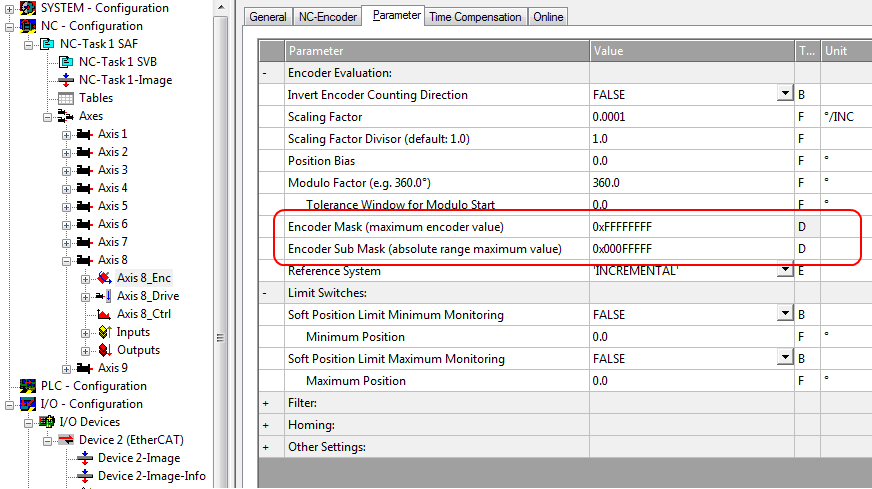Expand the Homing parameter section
The image size is (872, 489).
point(265,425)
